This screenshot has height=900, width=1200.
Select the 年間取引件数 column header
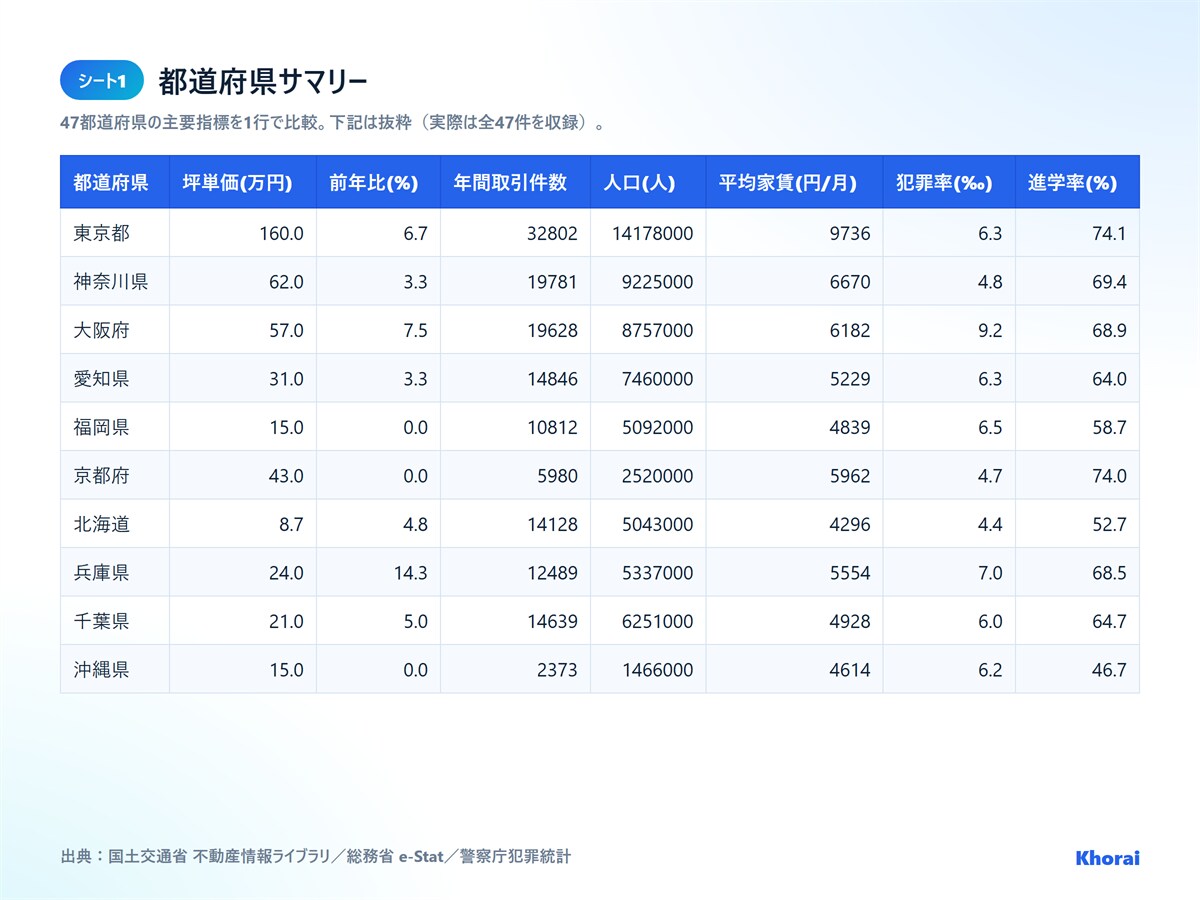pyautogui.click(x=515, y=182)
